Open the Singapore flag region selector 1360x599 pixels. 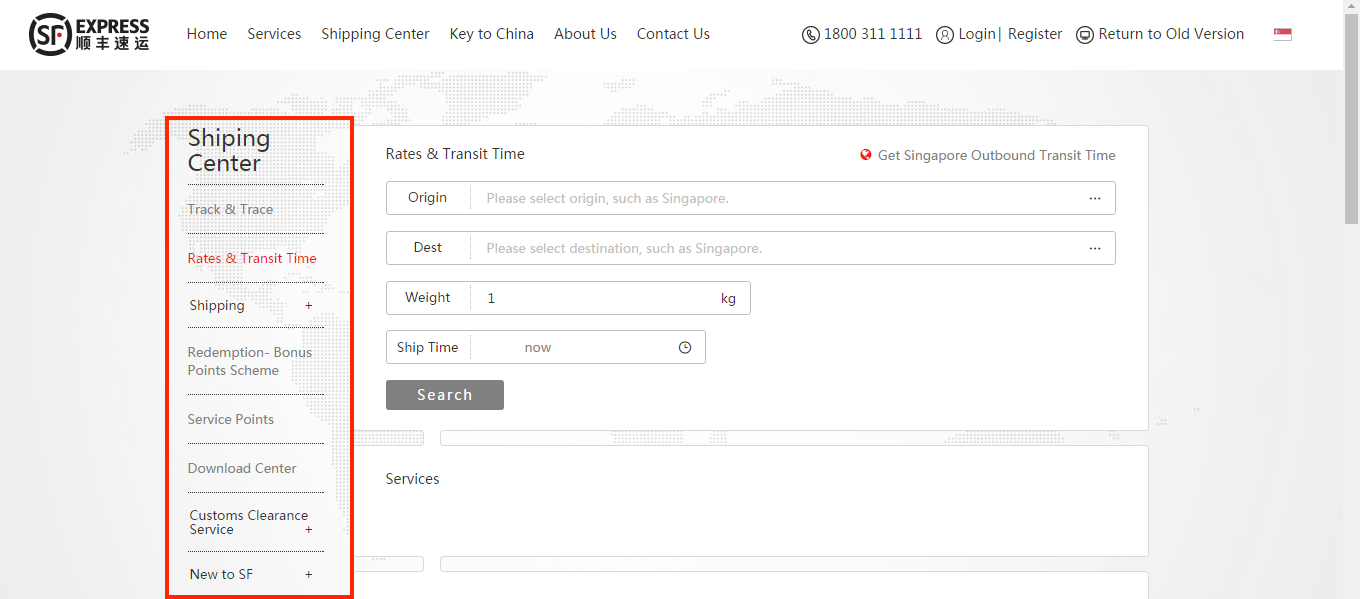tap(1282, 34)
